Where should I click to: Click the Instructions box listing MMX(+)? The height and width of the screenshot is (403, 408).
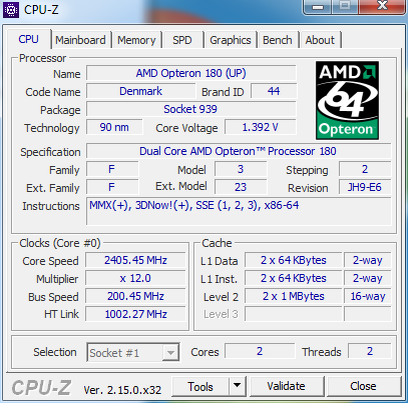coord(238,211)
